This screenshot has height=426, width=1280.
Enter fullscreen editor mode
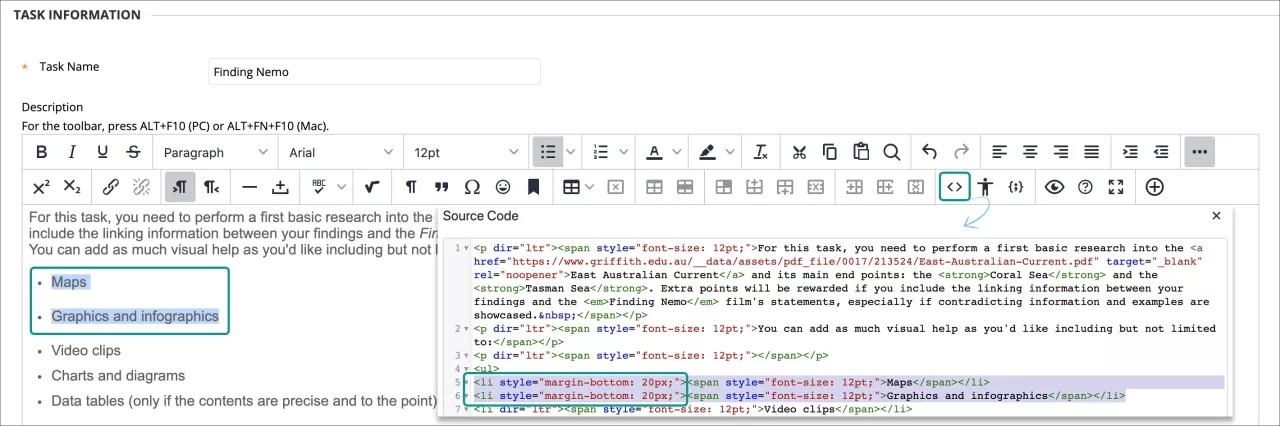(x=1116, y=187)
